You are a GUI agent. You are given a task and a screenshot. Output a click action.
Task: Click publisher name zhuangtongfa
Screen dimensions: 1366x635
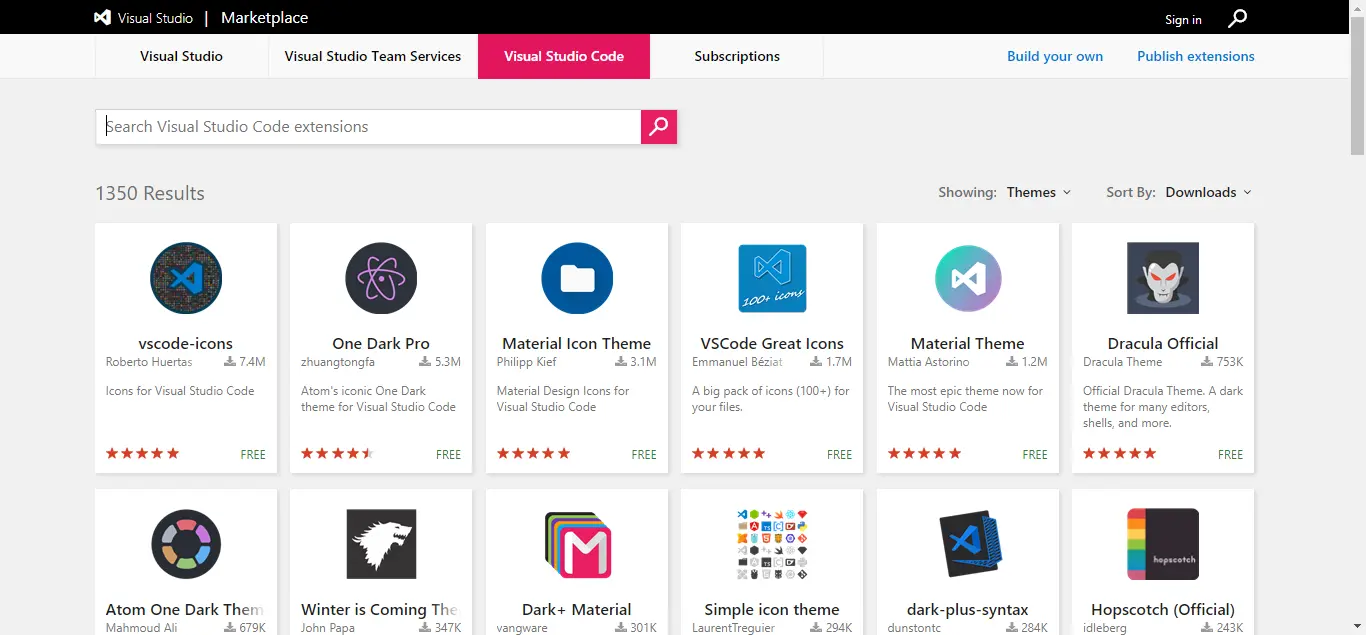(338, 362)
